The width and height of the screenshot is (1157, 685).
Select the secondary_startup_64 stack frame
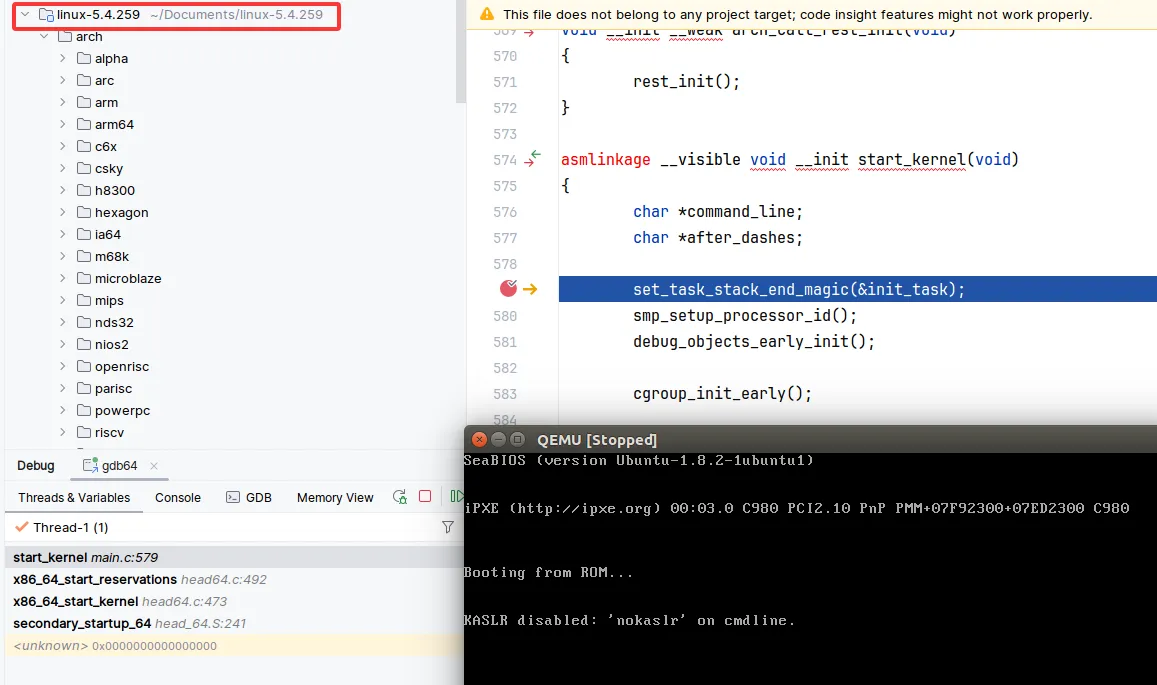pos(234,624)
